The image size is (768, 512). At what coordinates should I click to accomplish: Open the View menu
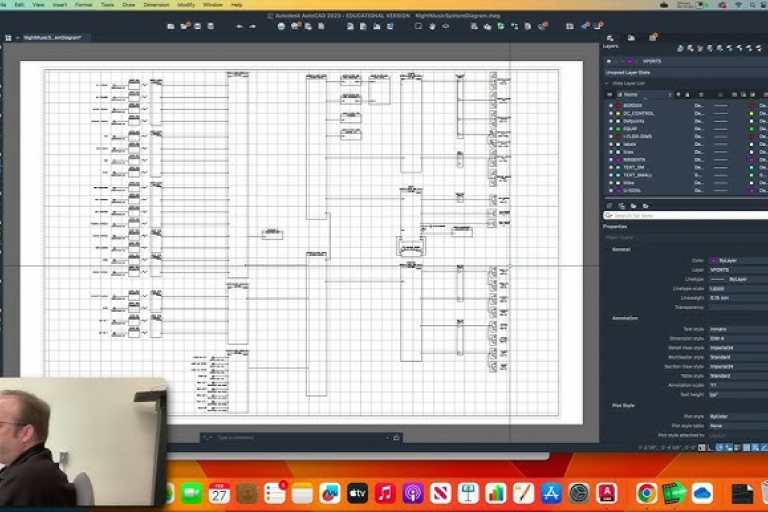(38, 4)
